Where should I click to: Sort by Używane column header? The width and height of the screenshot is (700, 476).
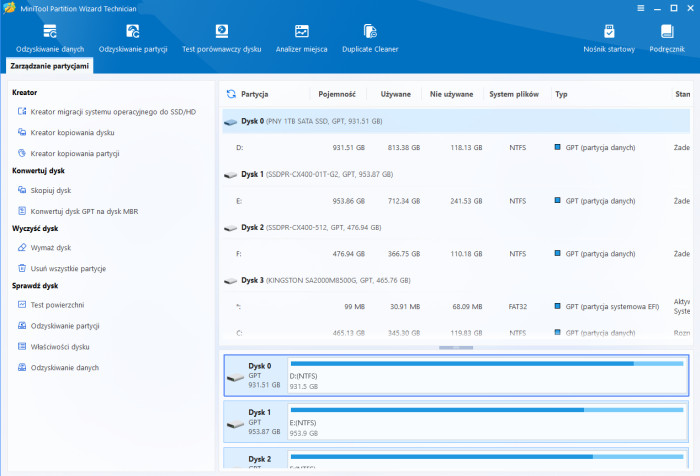point(396,94)
